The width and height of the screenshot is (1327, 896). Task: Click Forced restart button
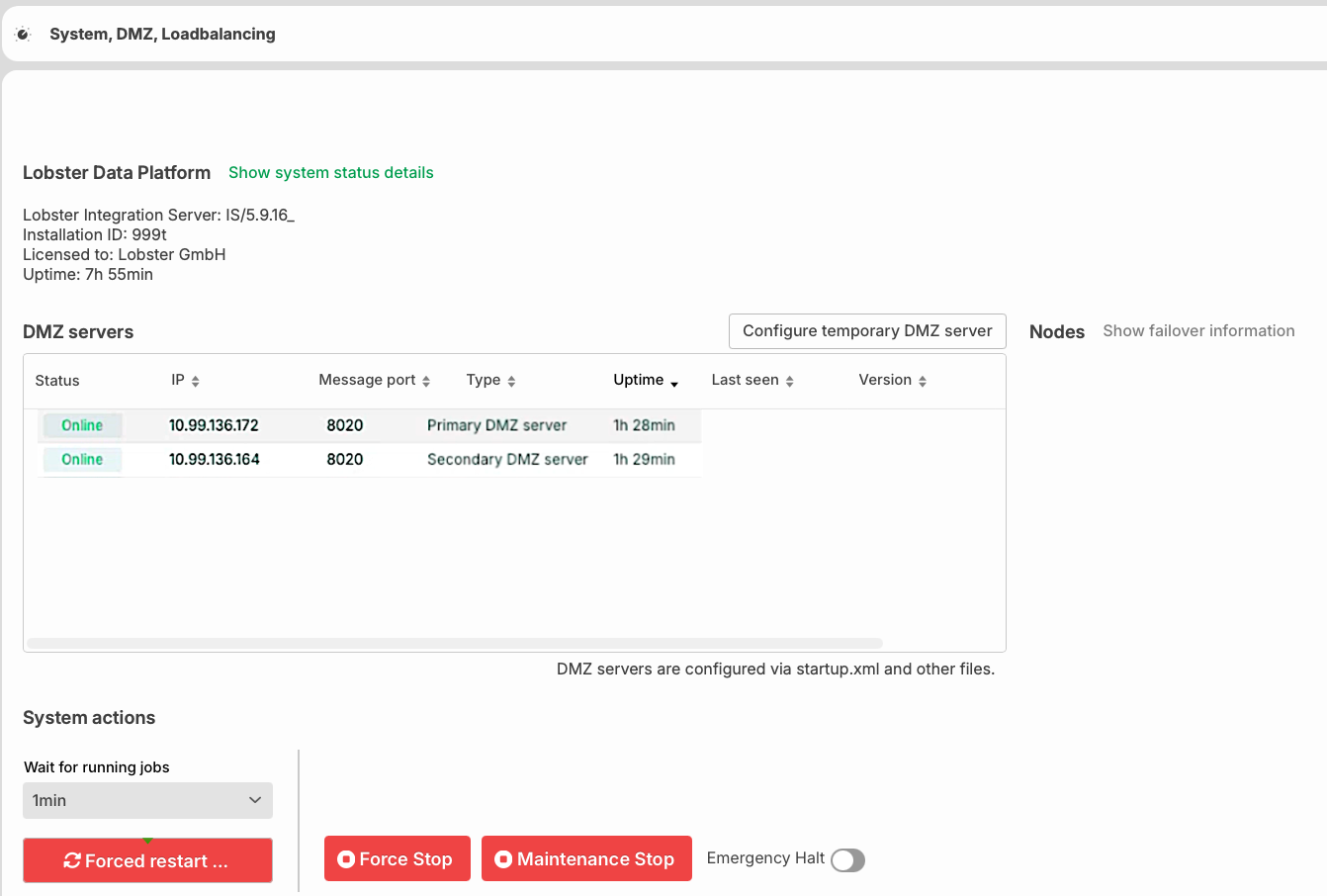click(147, 860)
